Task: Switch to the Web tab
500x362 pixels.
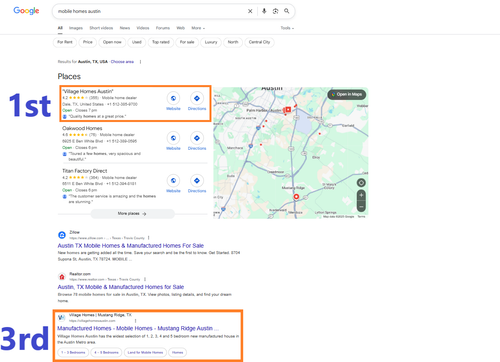Action: tap(180, 28)
